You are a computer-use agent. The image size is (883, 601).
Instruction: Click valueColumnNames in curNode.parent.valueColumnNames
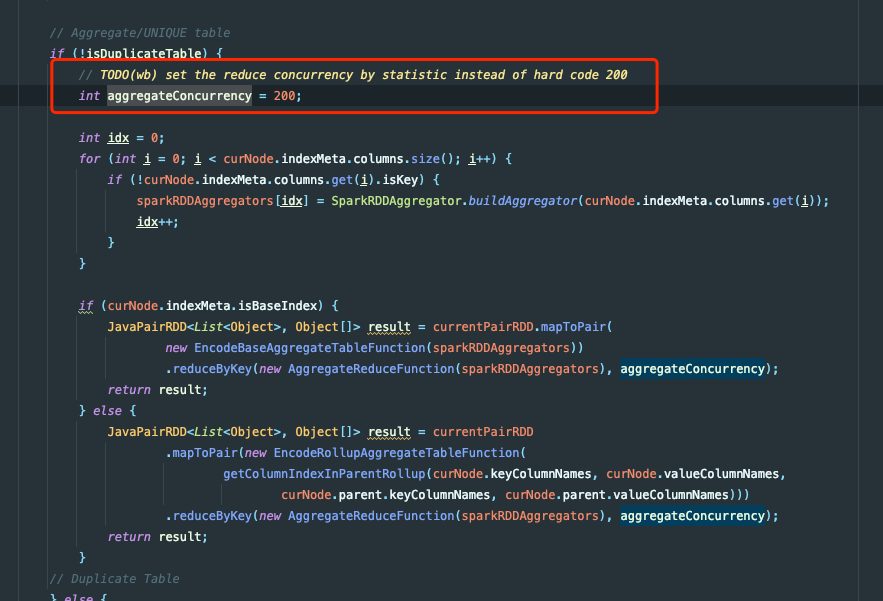[671, 495]
